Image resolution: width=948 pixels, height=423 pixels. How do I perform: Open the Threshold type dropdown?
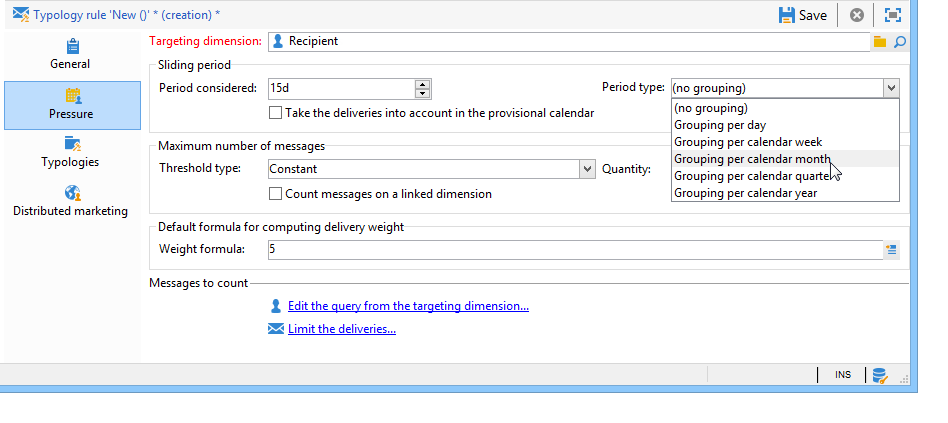click(x=587, y=169)
